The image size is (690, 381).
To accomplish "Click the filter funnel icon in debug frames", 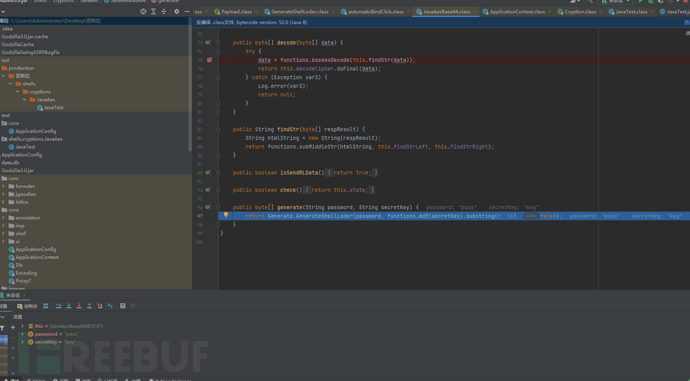I will [2, 328].
